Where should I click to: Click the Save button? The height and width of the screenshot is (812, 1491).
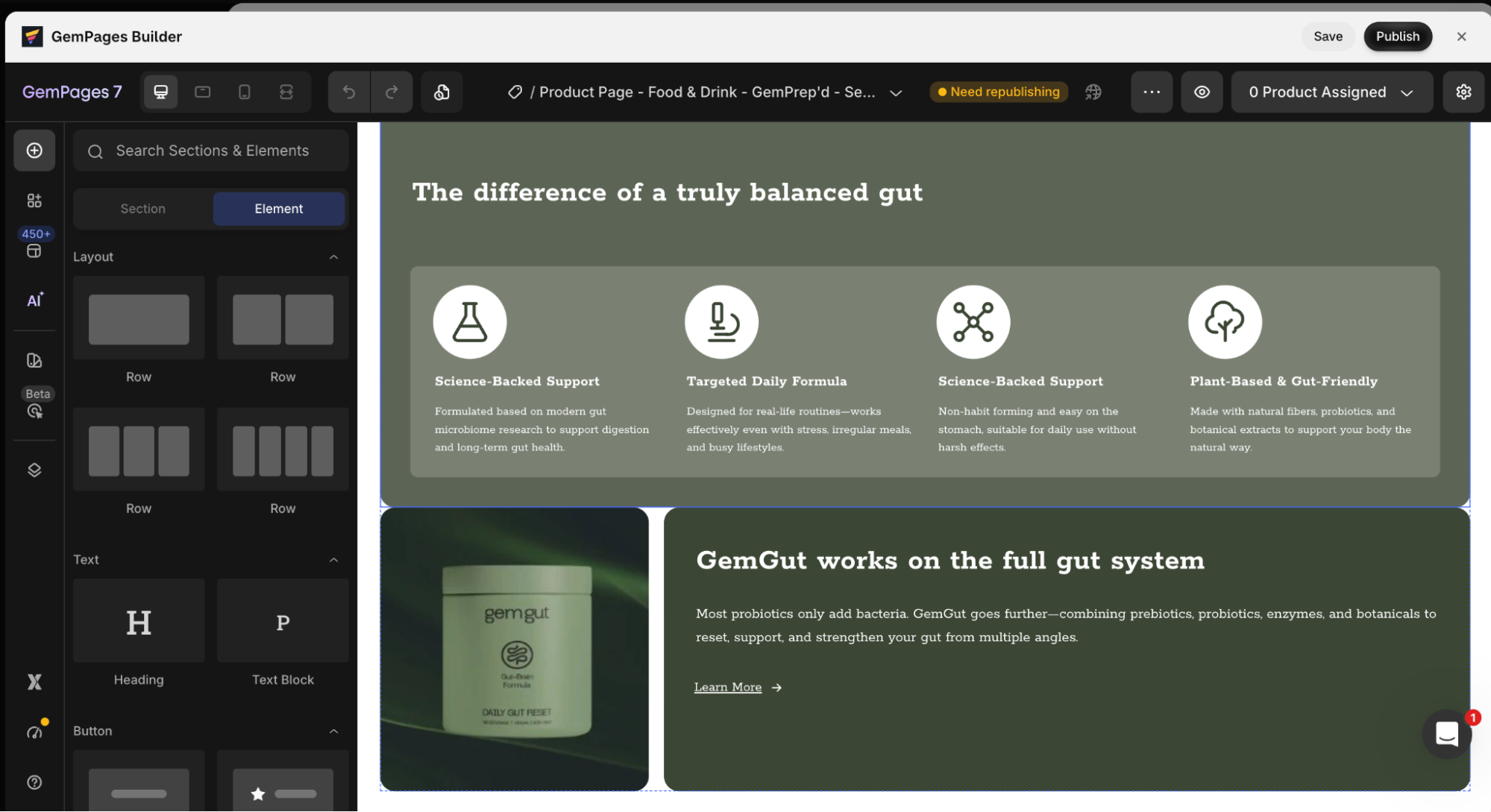coord(1328,37)
